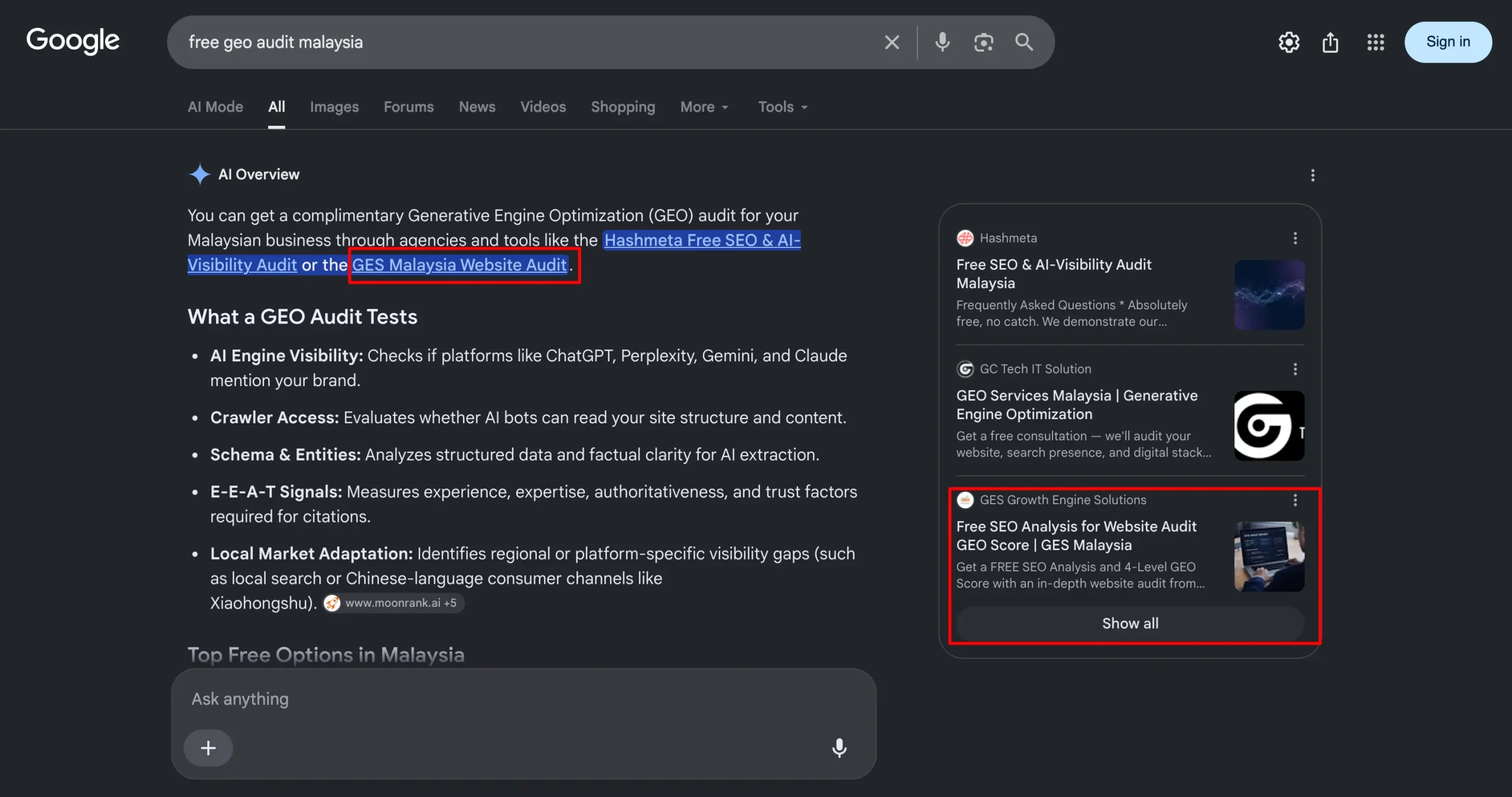This screenshot has width=1512, height=797.
Task: Open GES Malaysia Website Audit link
Action: click(x=460, y=264)
